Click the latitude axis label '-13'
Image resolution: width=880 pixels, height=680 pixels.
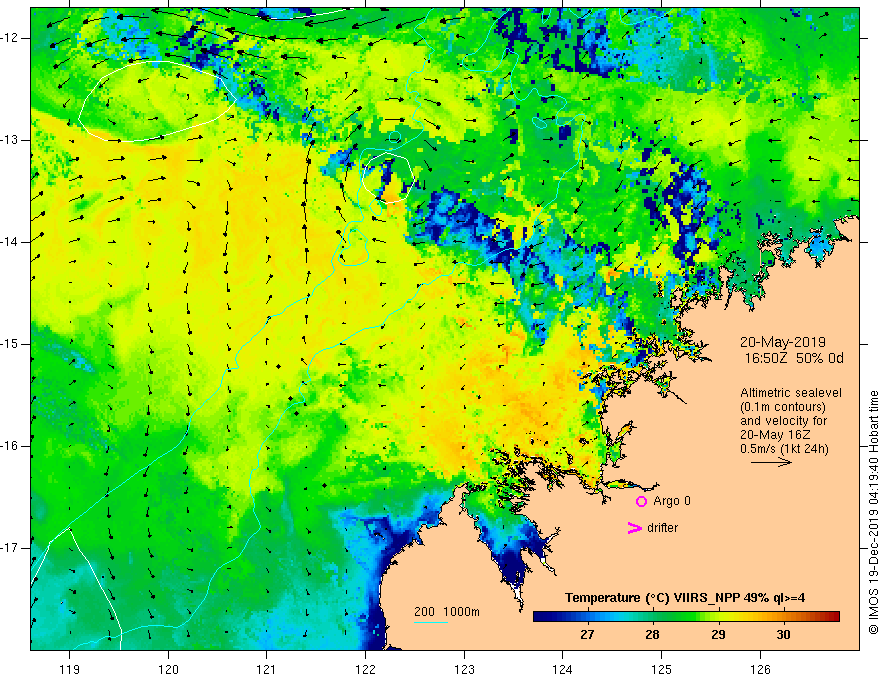(10, 140)
